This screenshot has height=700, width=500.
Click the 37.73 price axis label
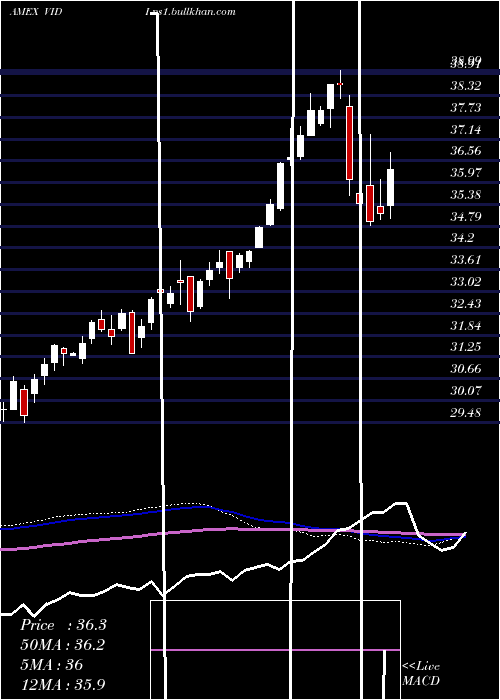[x=466, y=108]
